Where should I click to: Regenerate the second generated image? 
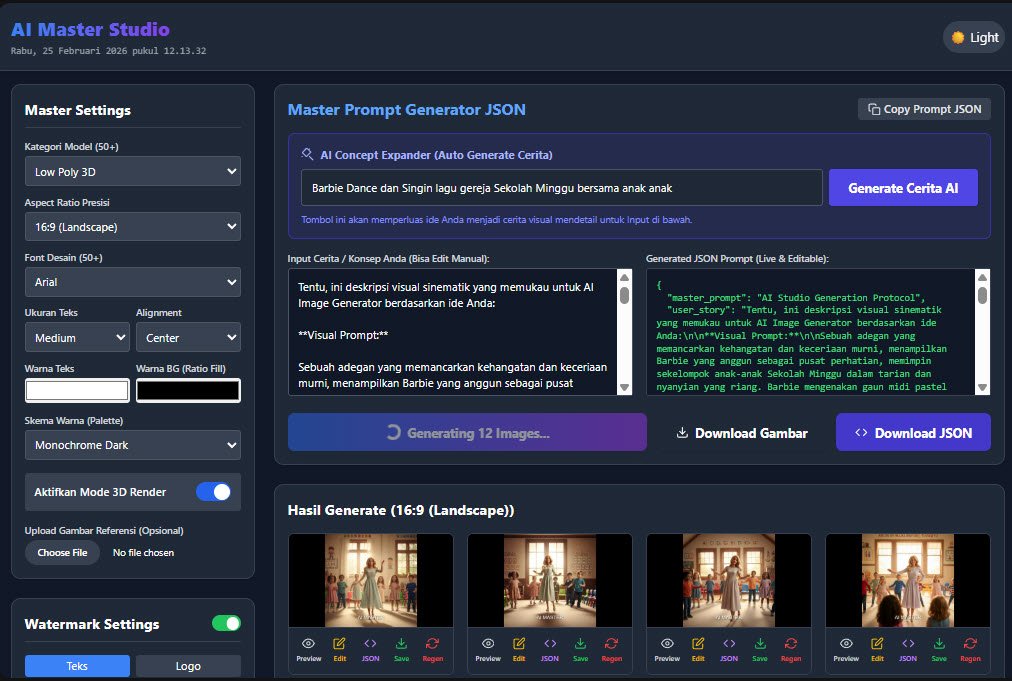click(x=612, y=649)
